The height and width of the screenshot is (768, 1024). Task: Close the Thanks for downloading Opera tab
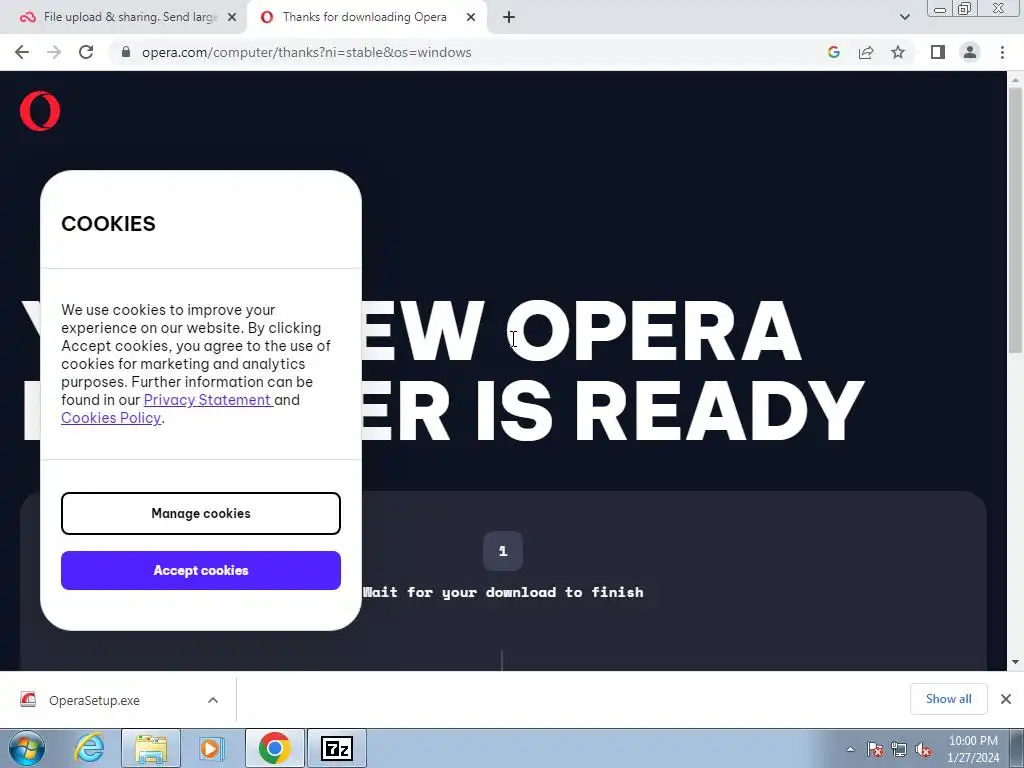click(471, 17)
